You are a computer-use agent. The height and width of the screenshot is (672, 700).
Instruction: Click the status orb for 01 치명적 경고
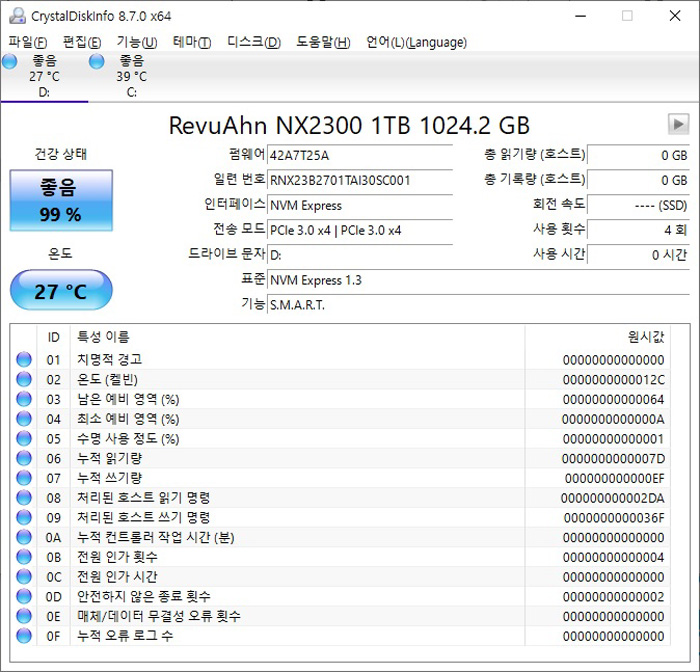(24, 359)
